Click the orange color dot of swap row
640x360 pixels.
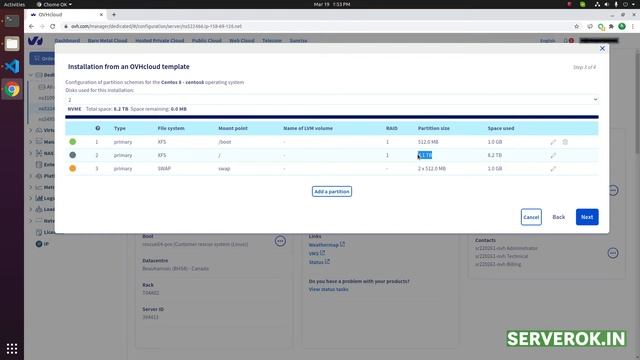tap(73, 168)
